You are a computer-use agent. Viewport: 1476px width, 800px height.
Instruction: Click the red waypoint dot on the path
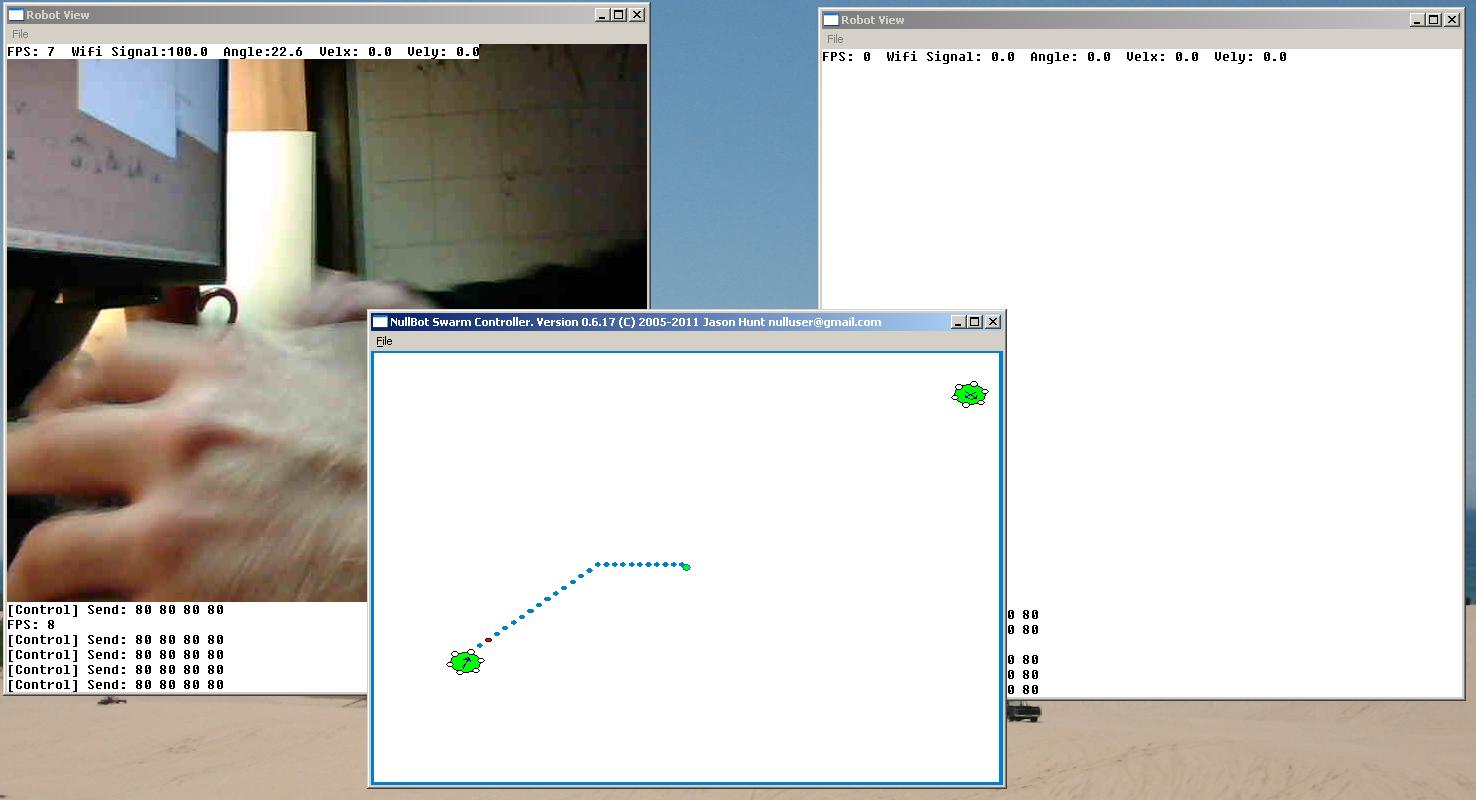tap(488, 640)
